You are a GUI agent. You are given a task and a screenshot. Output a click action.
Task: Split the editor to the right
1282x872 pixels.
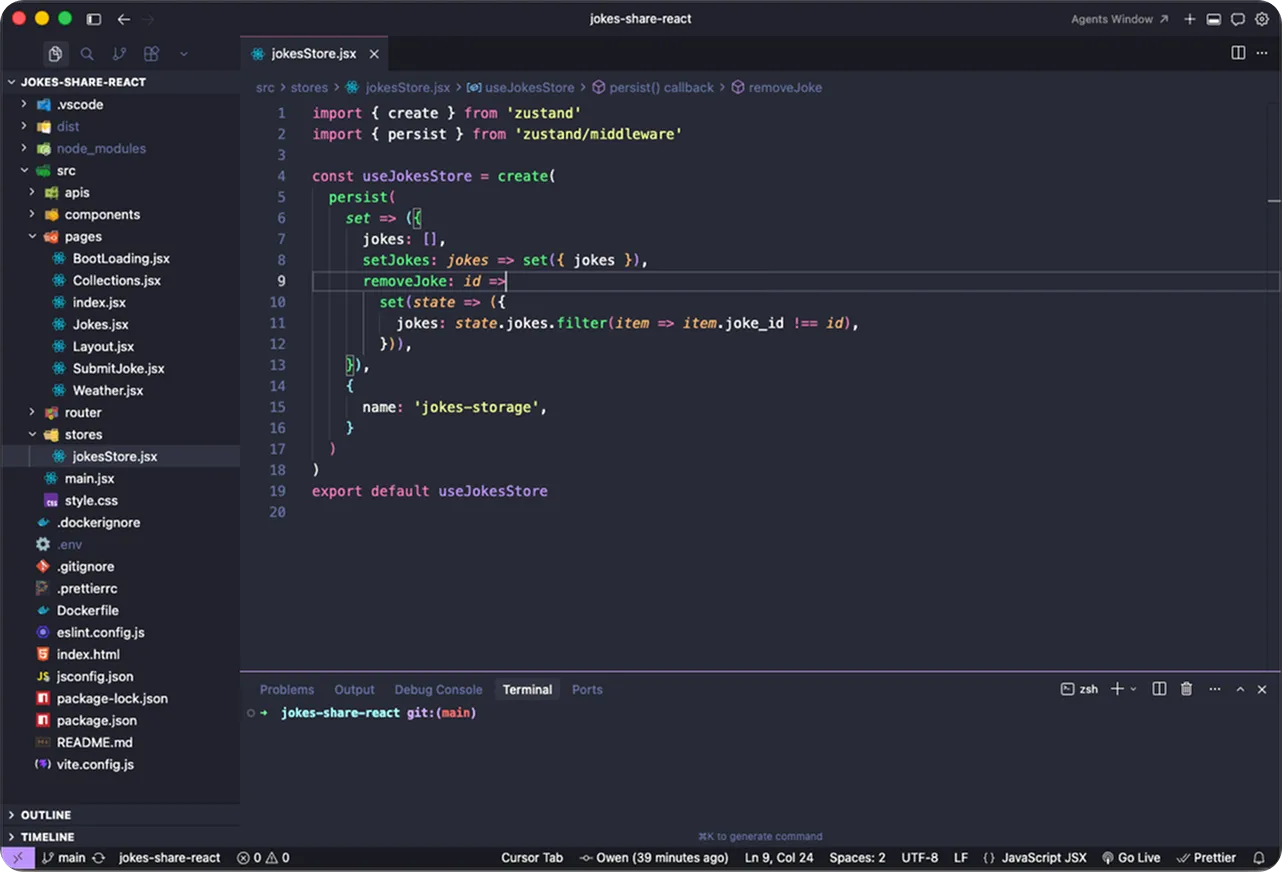(1238, 53)
